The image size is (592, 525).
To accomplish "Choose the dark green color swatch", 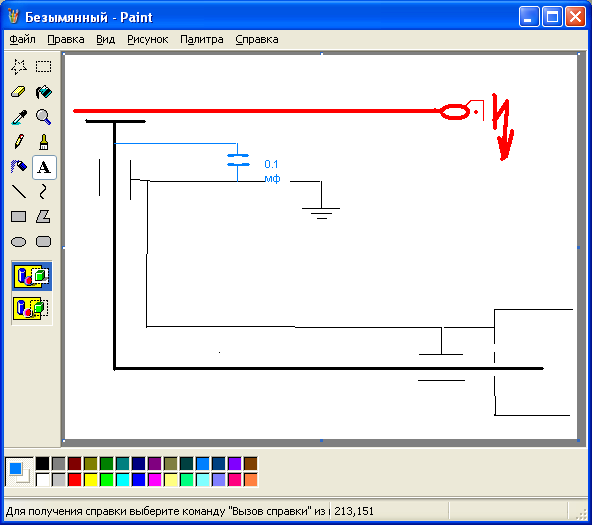I will tap(106, 463).
